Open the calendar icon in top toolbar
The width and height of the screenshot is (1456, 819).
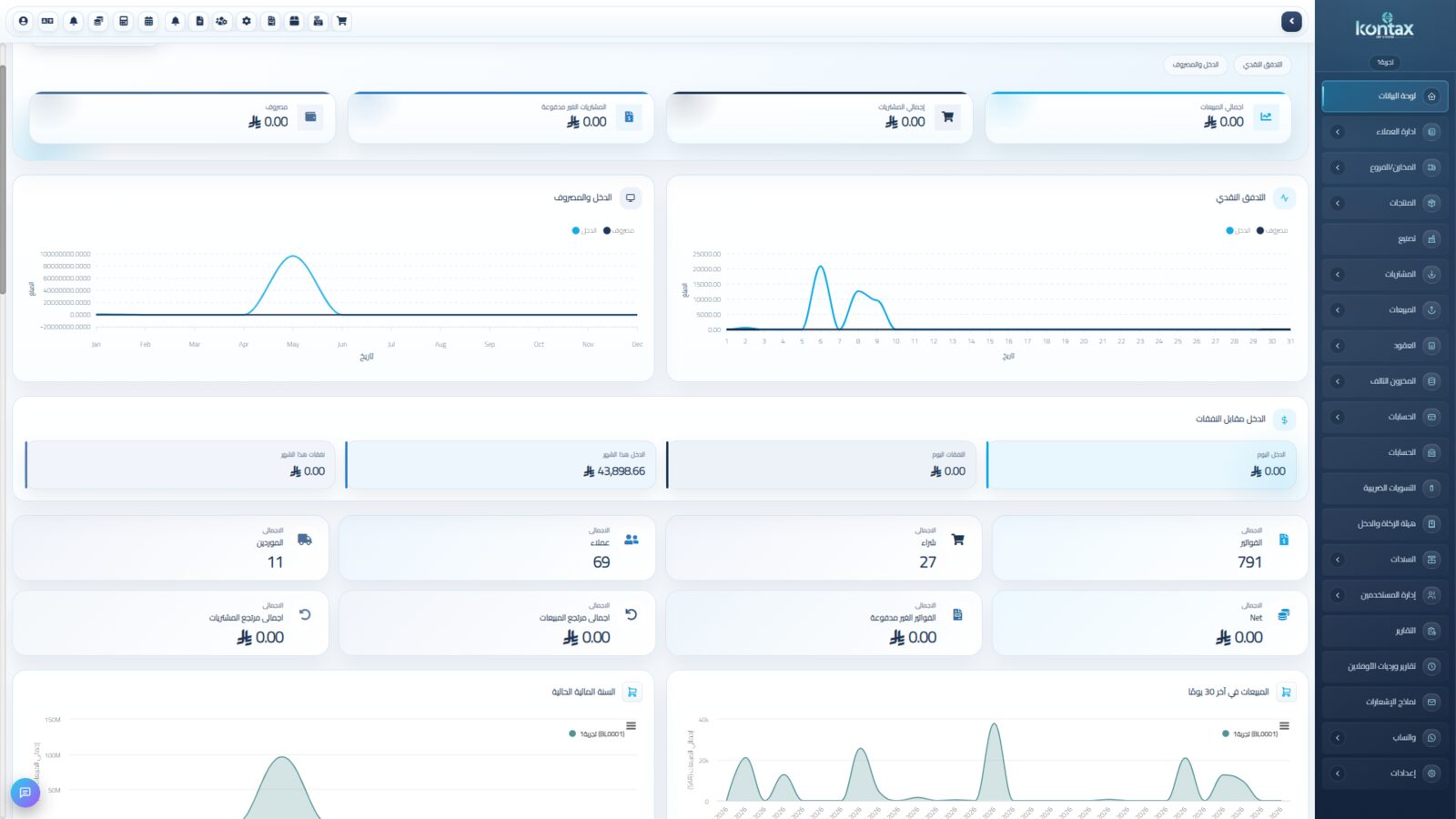[x=149, y=21]
